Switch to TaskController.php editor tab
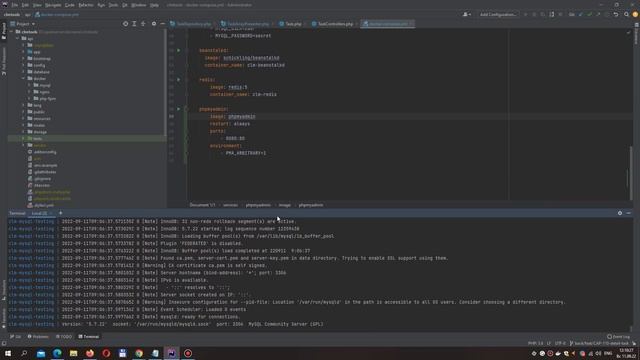 pos(335,24)
